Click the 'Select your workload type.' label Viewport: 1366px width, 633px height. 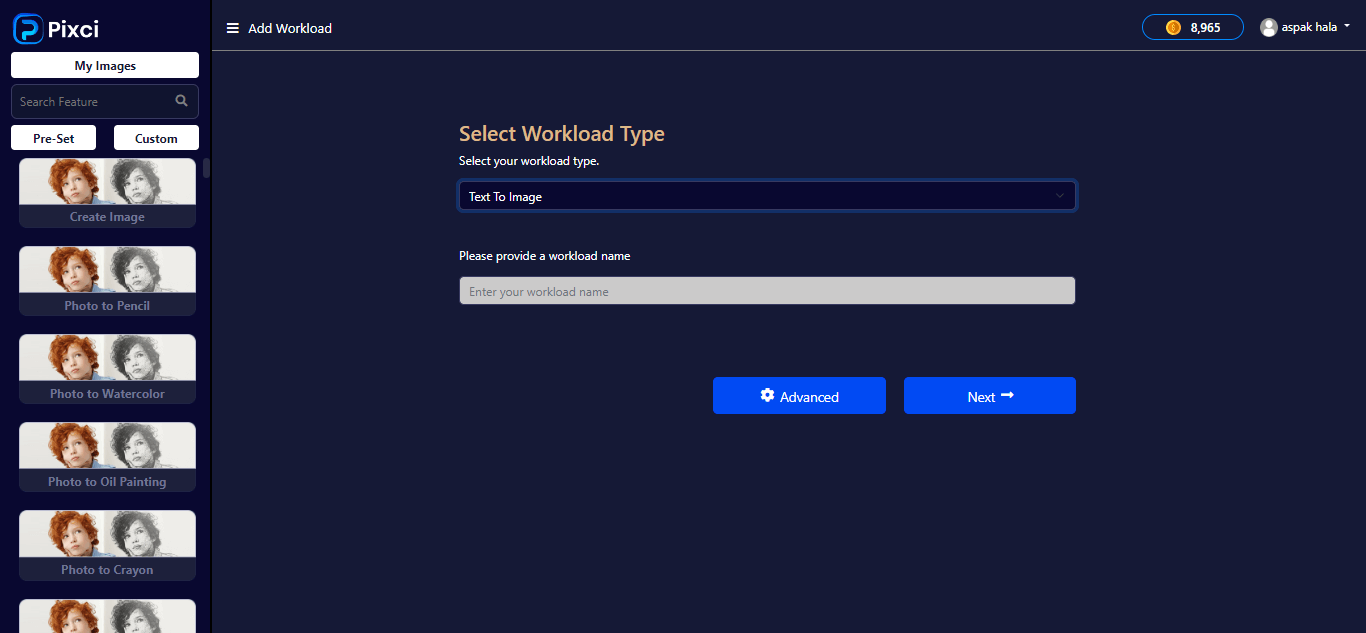tap(529, 161)
